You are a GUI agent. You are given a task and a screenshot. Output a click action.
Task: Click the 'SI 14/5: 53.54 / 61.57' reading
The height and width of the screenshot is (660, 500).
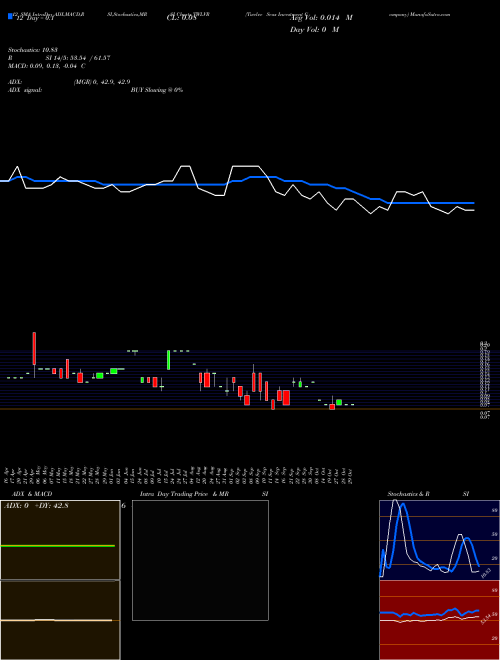78,58
